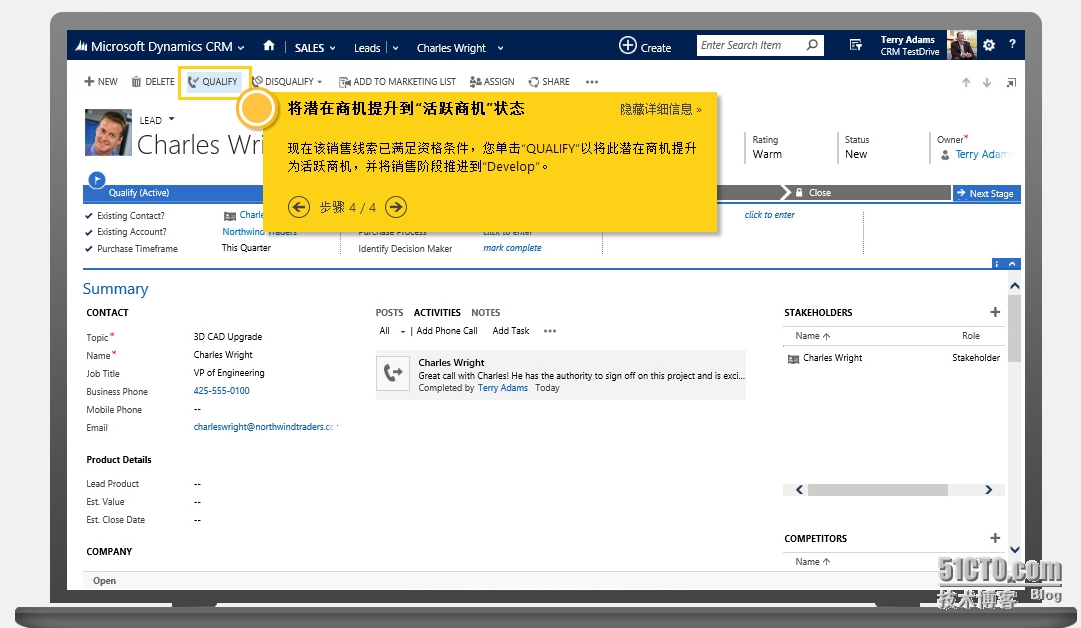
Task: Click QUALIFY in the command bar
Action: (x=214, y=81)
